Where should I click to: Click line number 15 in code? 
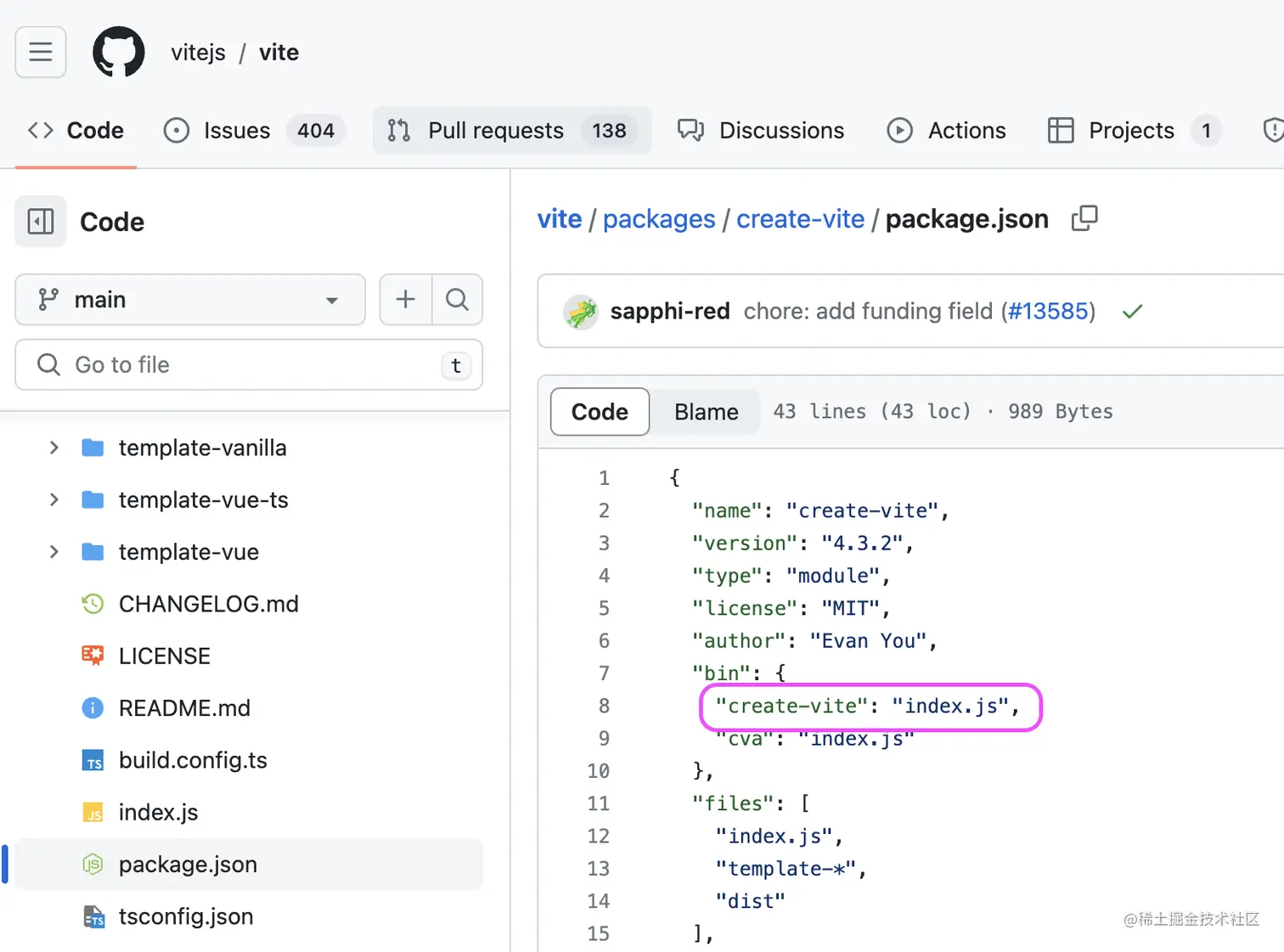coord(598,933)
